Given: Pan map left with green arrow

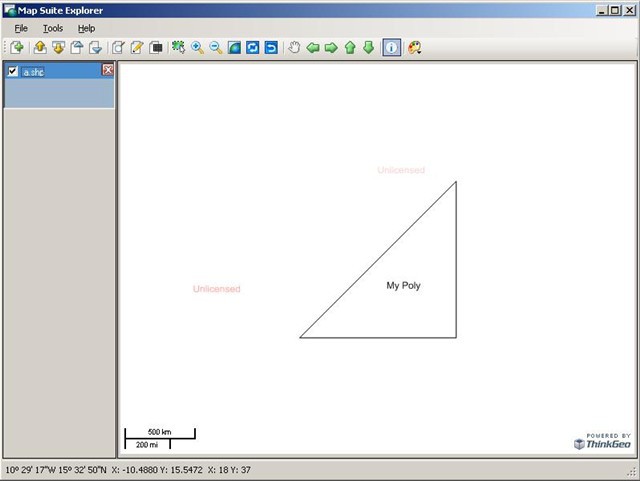Looking at the screenshot, I should coord(313,47).
